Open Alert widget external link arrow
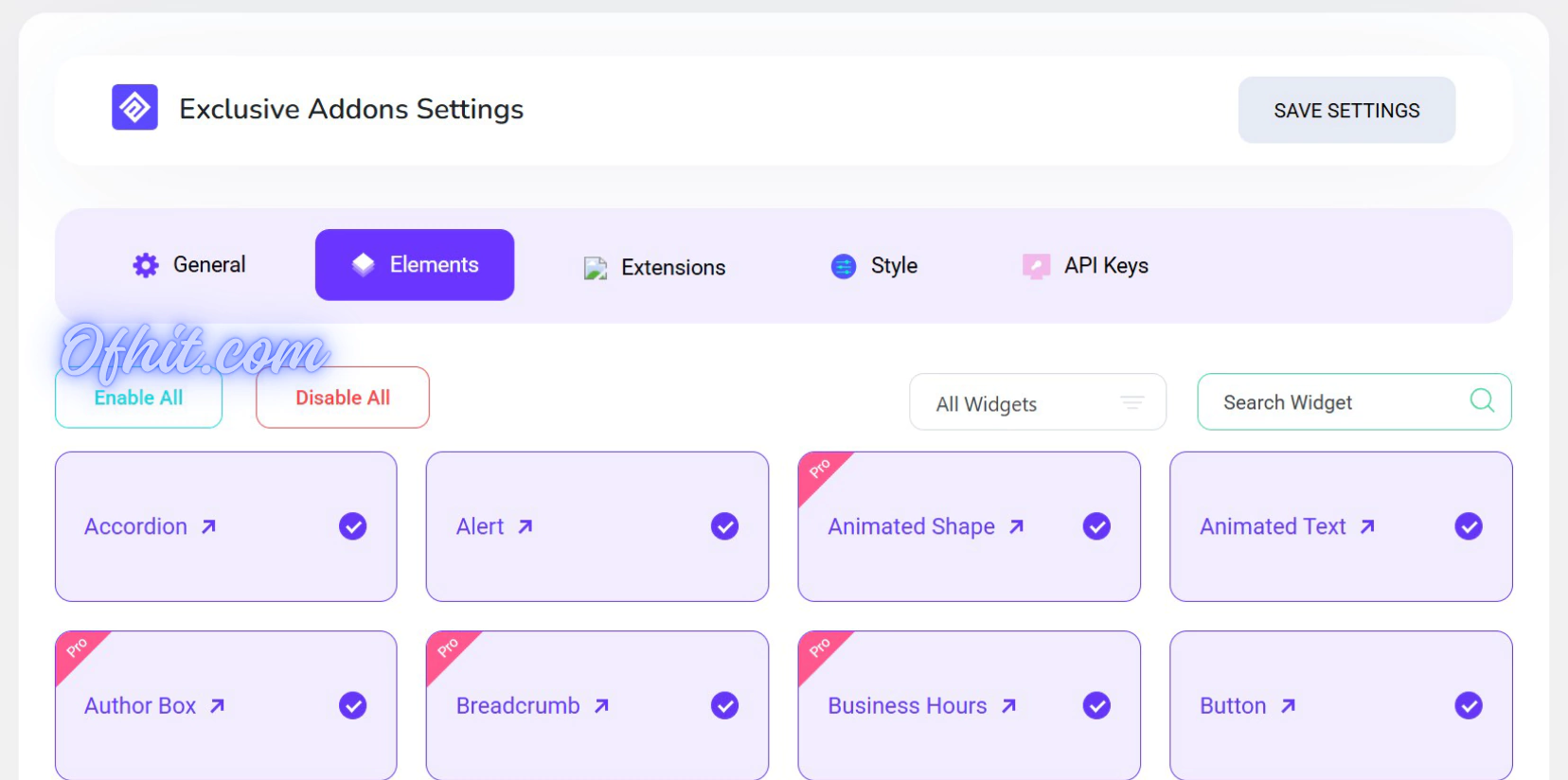The image size is (1568, 780). tap(526, 526)
